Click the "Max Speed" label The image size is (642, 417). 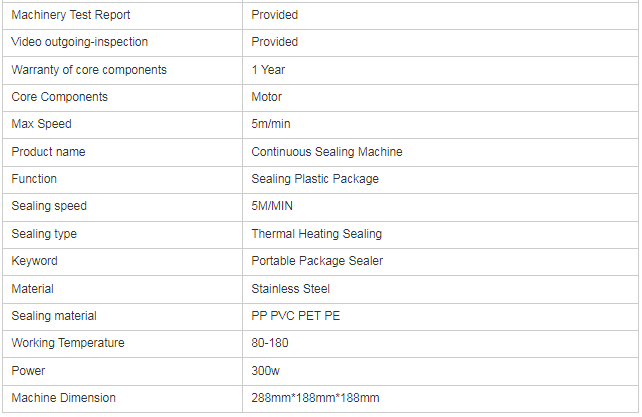[42, 124]
